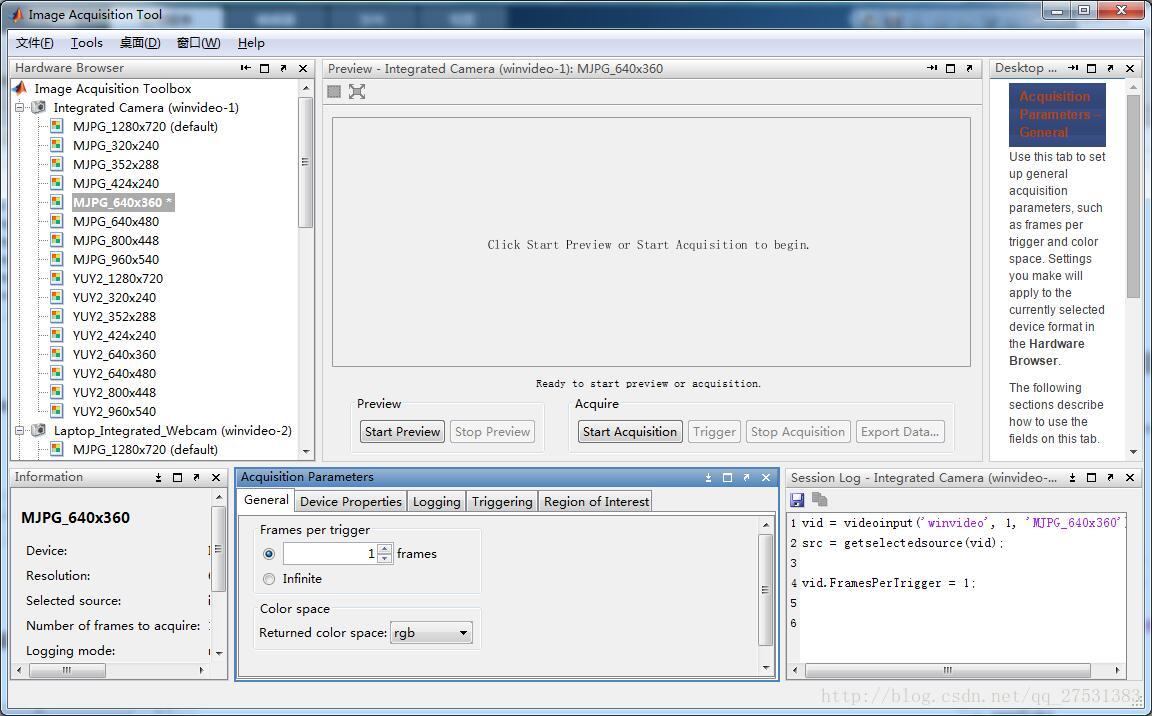This screenshot has width=1152, height=716.
Task: Switch to the Device Properties tab
Action: (350, 502)
